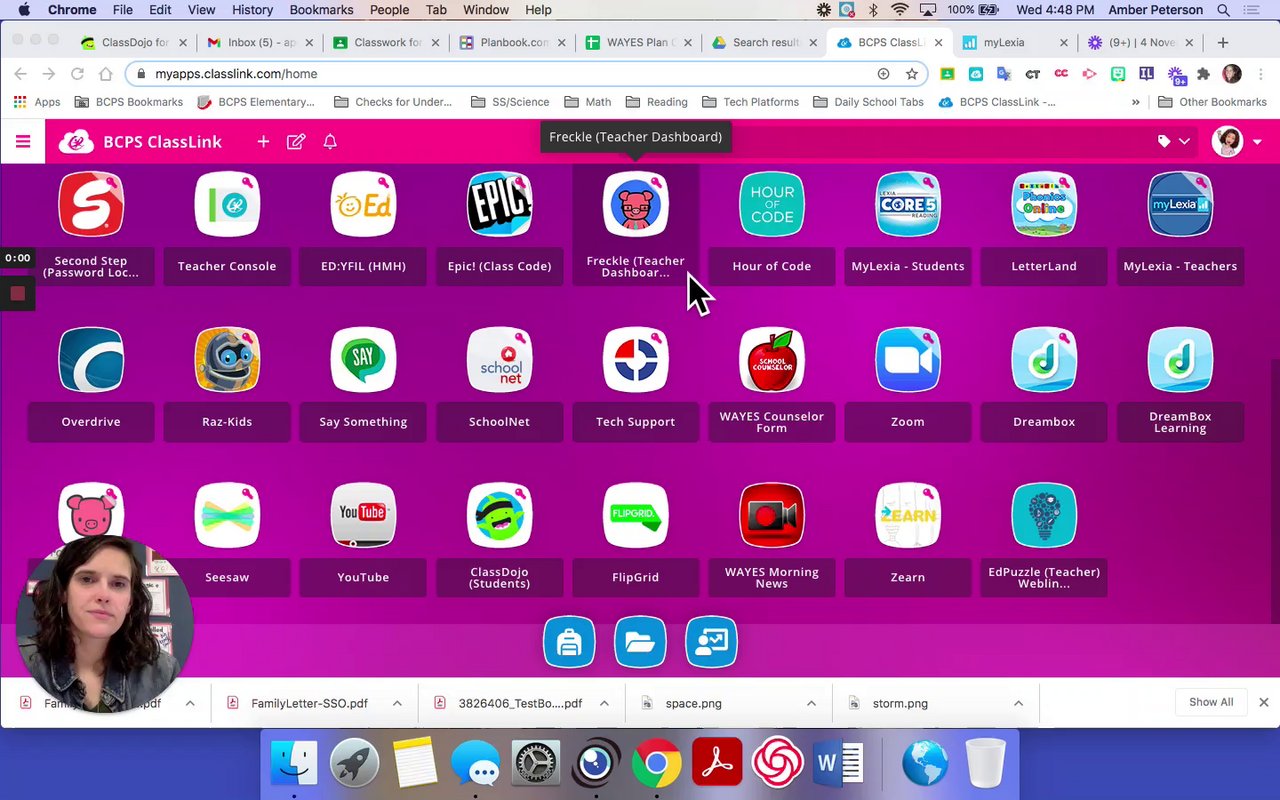Open My Classes presentation icon at bottom
The width and height of the screenshot is (1280, 800).
711,642
